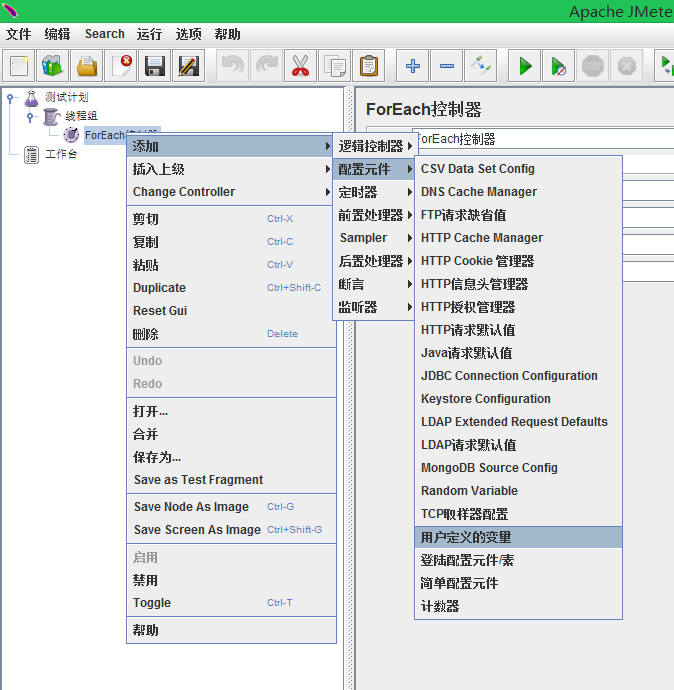This screenshot has width=674, height=690.
Task: Open the 文件 menu
Action: tap(18, 34)
